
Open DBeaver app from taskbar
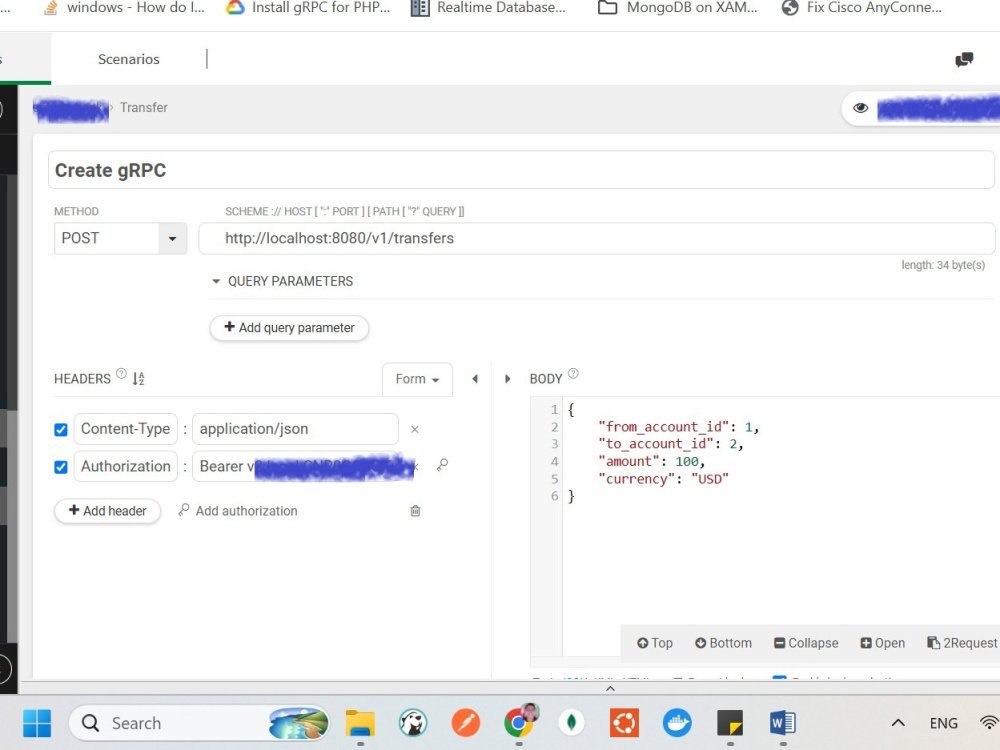tap(413, 723)
